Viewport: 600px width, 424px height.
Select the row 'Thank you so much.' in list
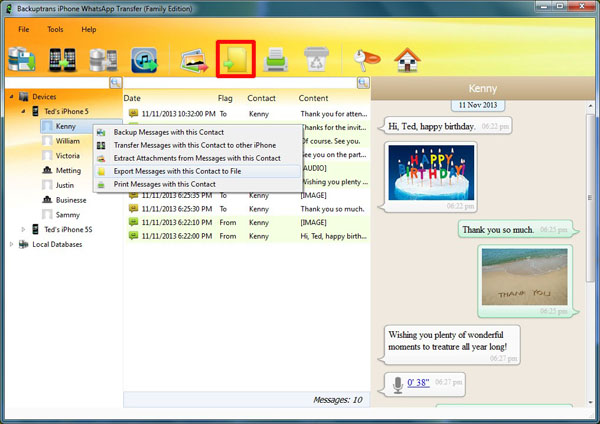[247, 209]
